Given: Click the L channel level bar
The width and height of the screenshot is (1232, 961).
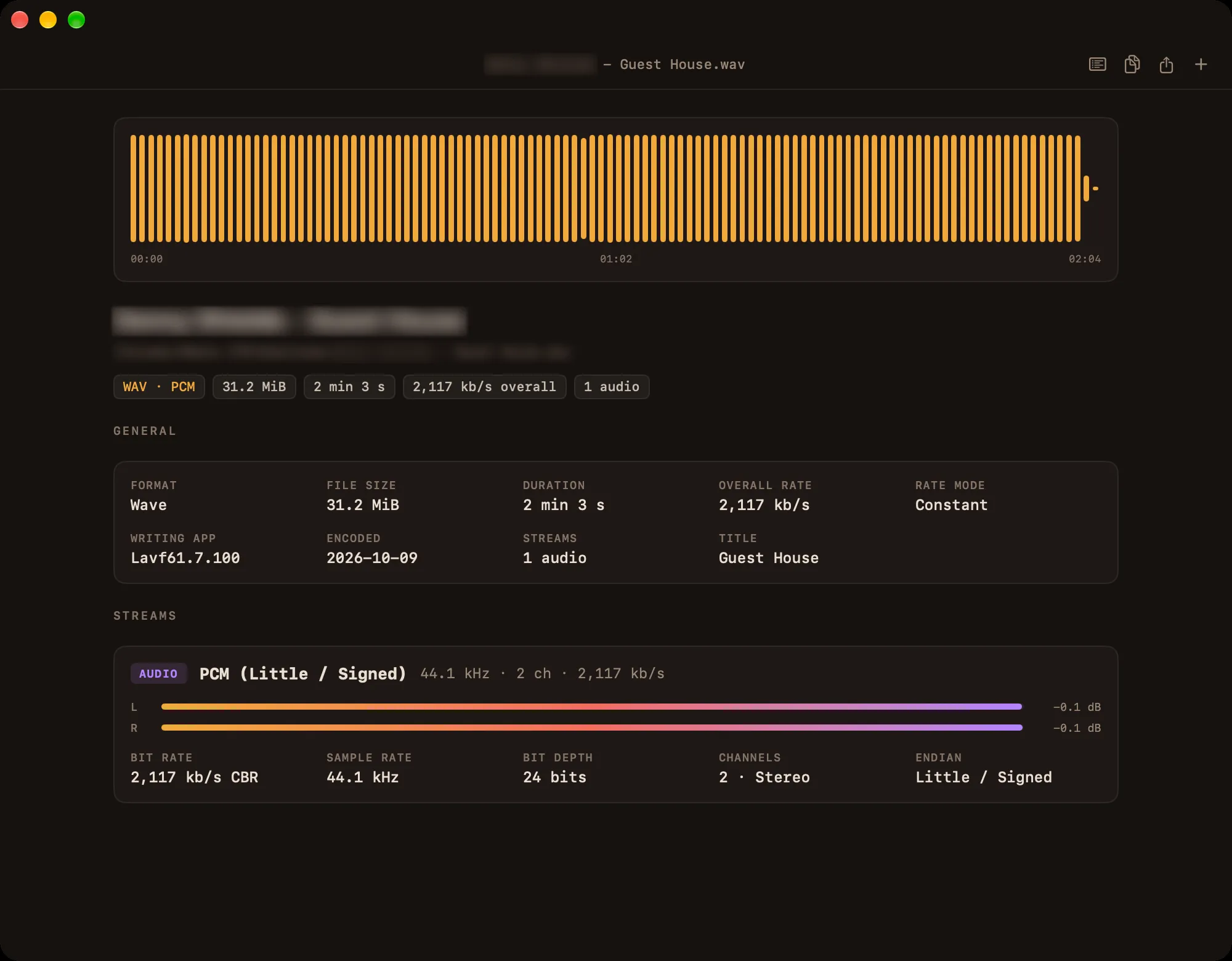Looking at the screenshot, I should click(592, 707).
